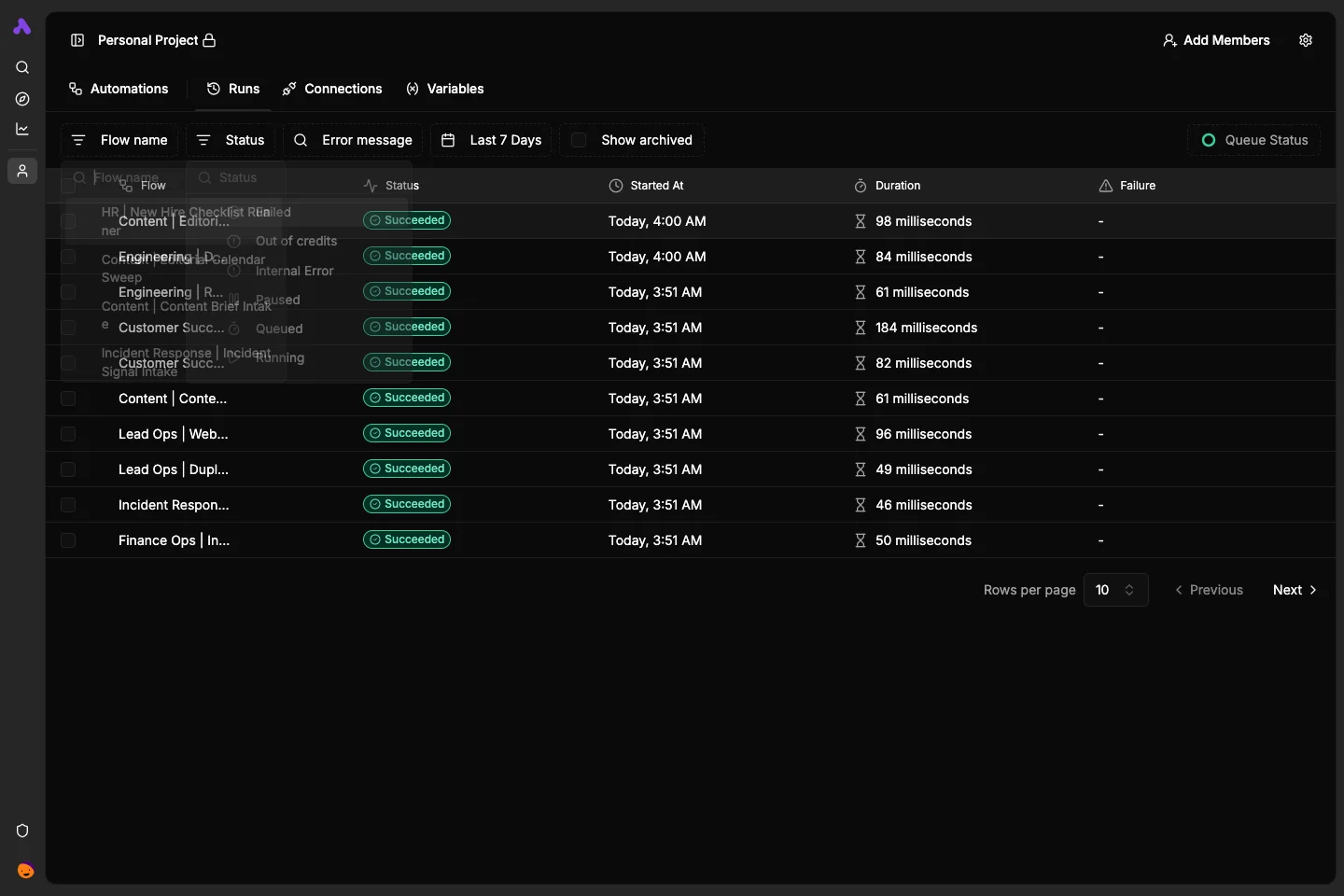The image size is (1344, 896).
Task: Click the Error message search filter
Action: (x=353, y=140)
